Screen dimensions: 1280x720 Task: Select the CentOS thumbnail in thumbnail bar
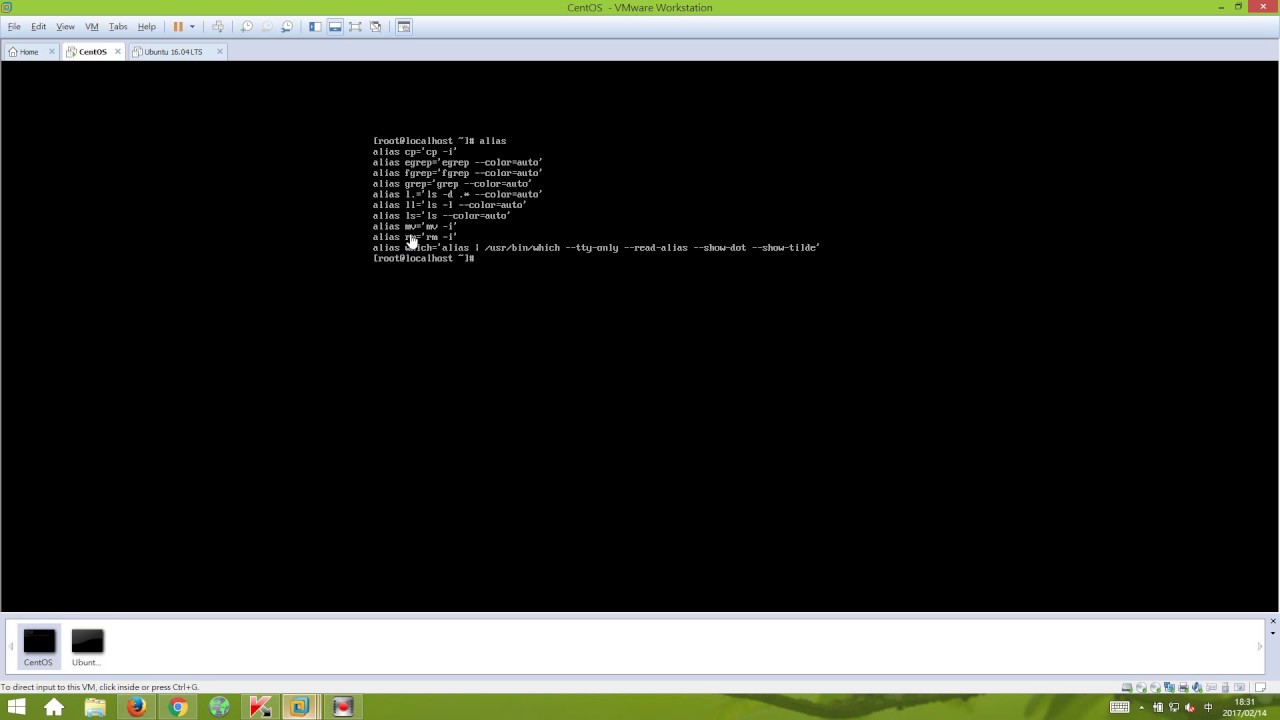pos(39,647)
